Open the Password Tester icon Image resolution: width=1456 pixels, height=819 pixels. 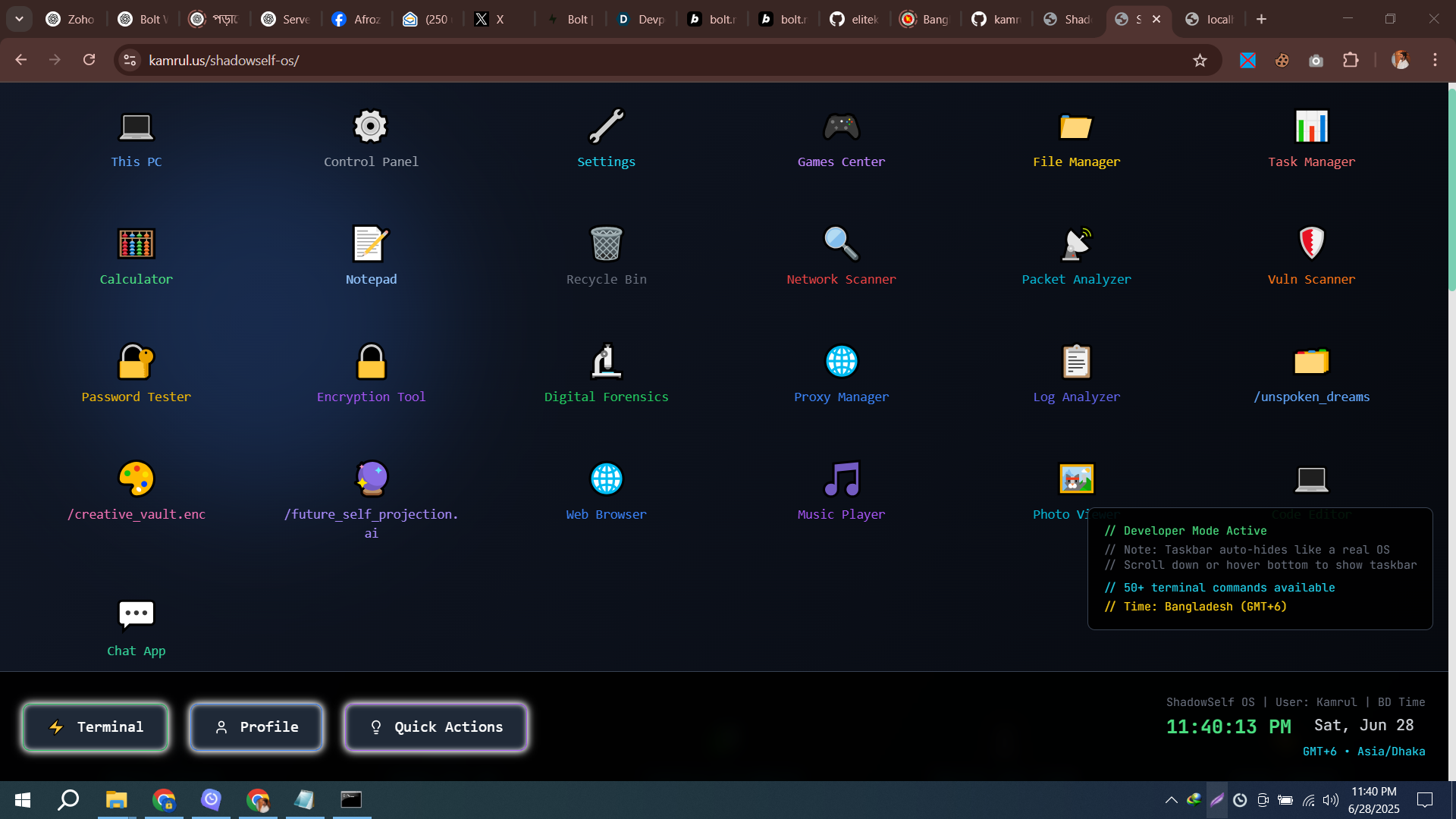tap(136, 362)
